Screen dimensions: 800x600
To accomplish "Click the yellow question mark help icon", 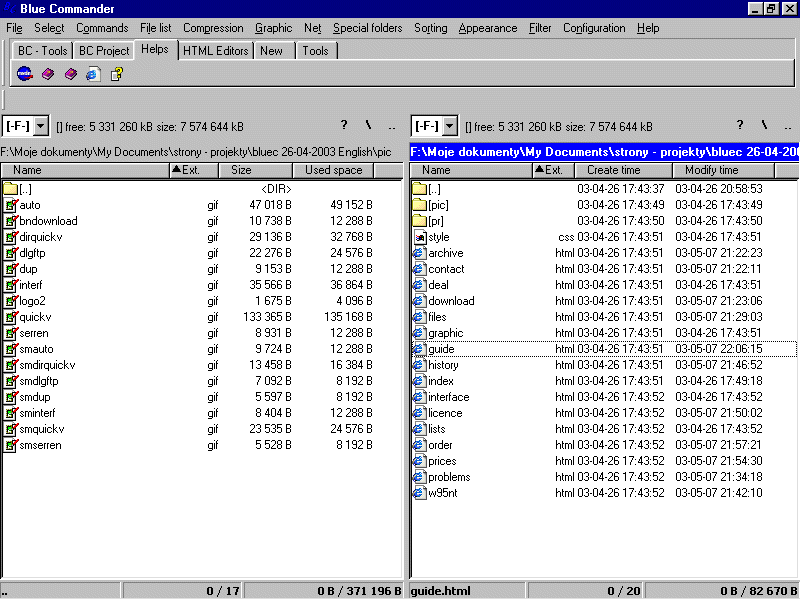I will click(116, 74).
